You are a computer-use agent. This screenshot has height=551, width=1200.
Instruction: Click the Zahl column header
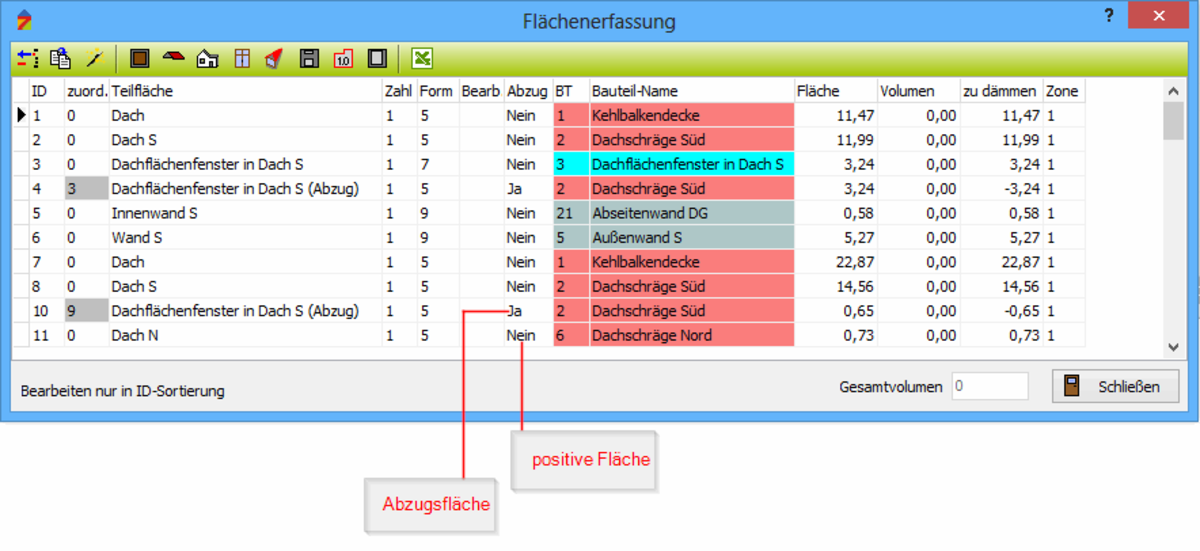pyautogui.click(x=399, y=91)
